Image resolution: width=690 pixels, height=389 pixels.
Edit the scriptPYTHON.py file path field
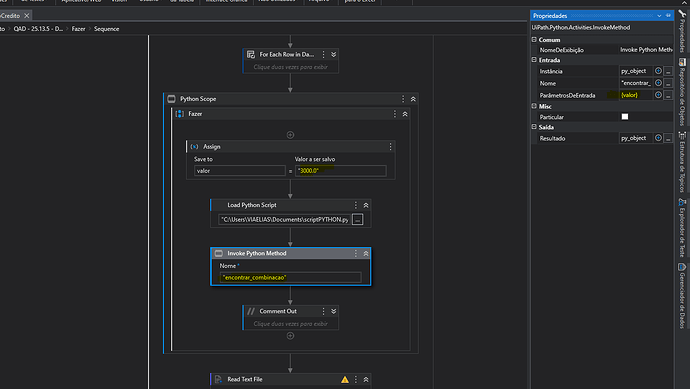pos(284,219)
